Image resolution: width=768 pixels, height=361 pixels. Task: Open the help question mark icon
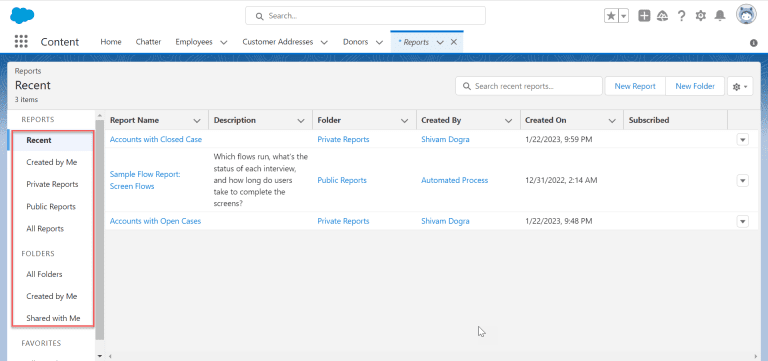tap(681, 16)
